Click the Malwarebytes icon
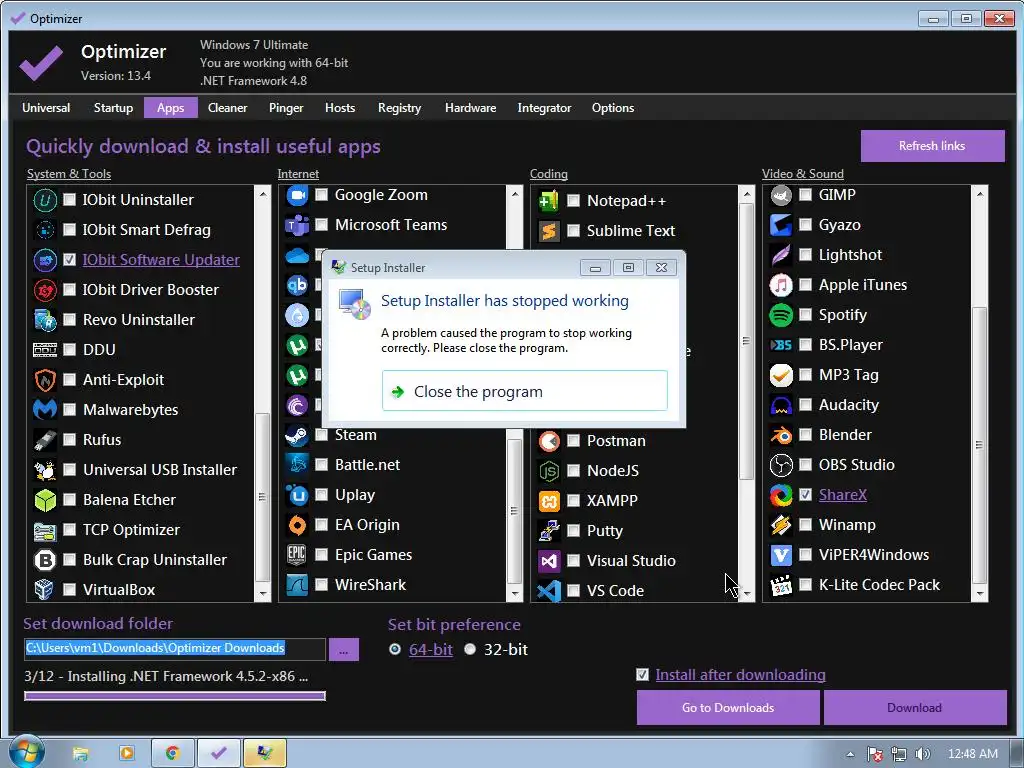 click(x=45, y=410)
